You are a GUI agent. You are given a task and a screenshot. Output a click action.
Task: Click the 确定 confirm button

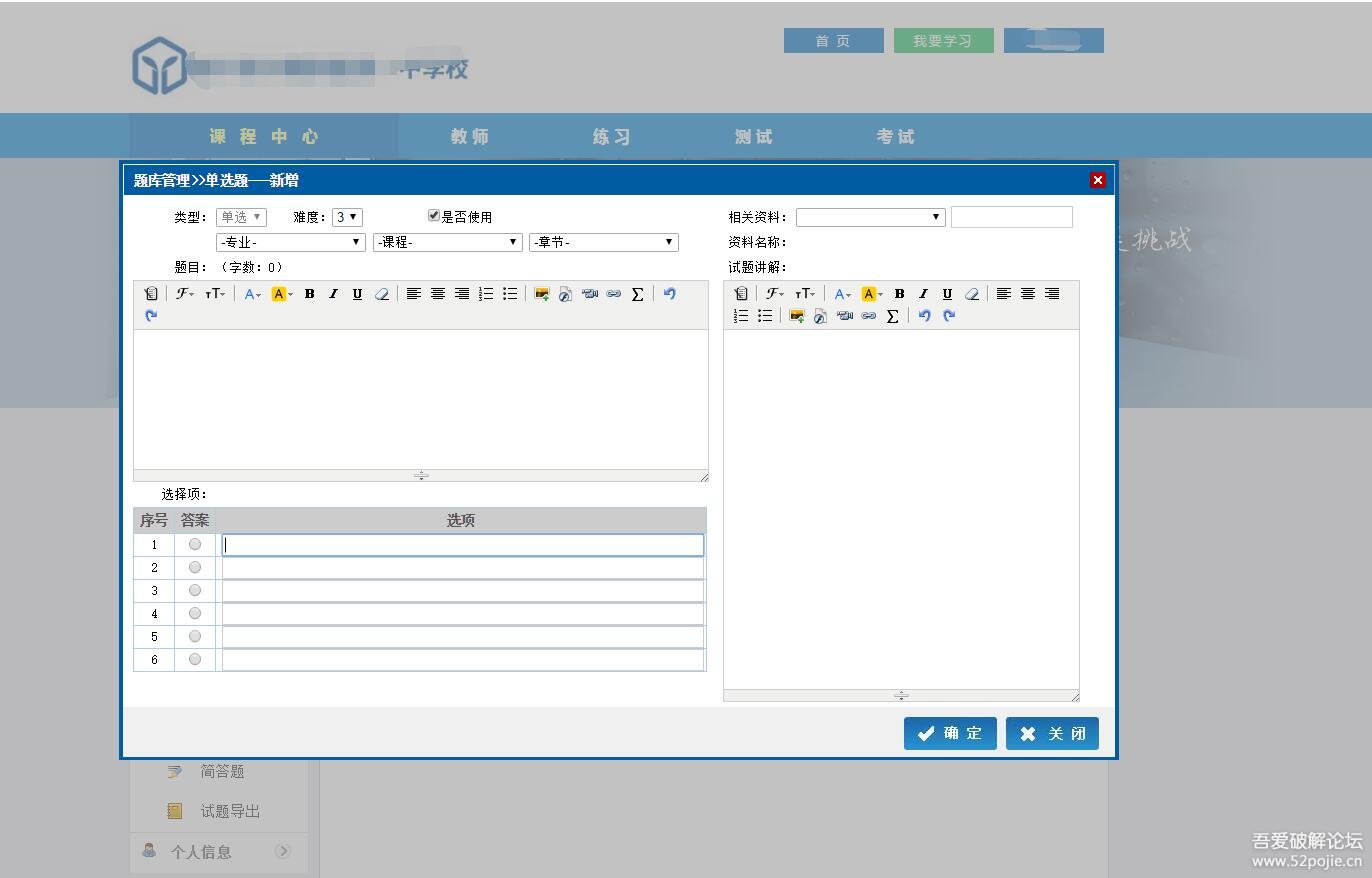[x=950, y=733]
